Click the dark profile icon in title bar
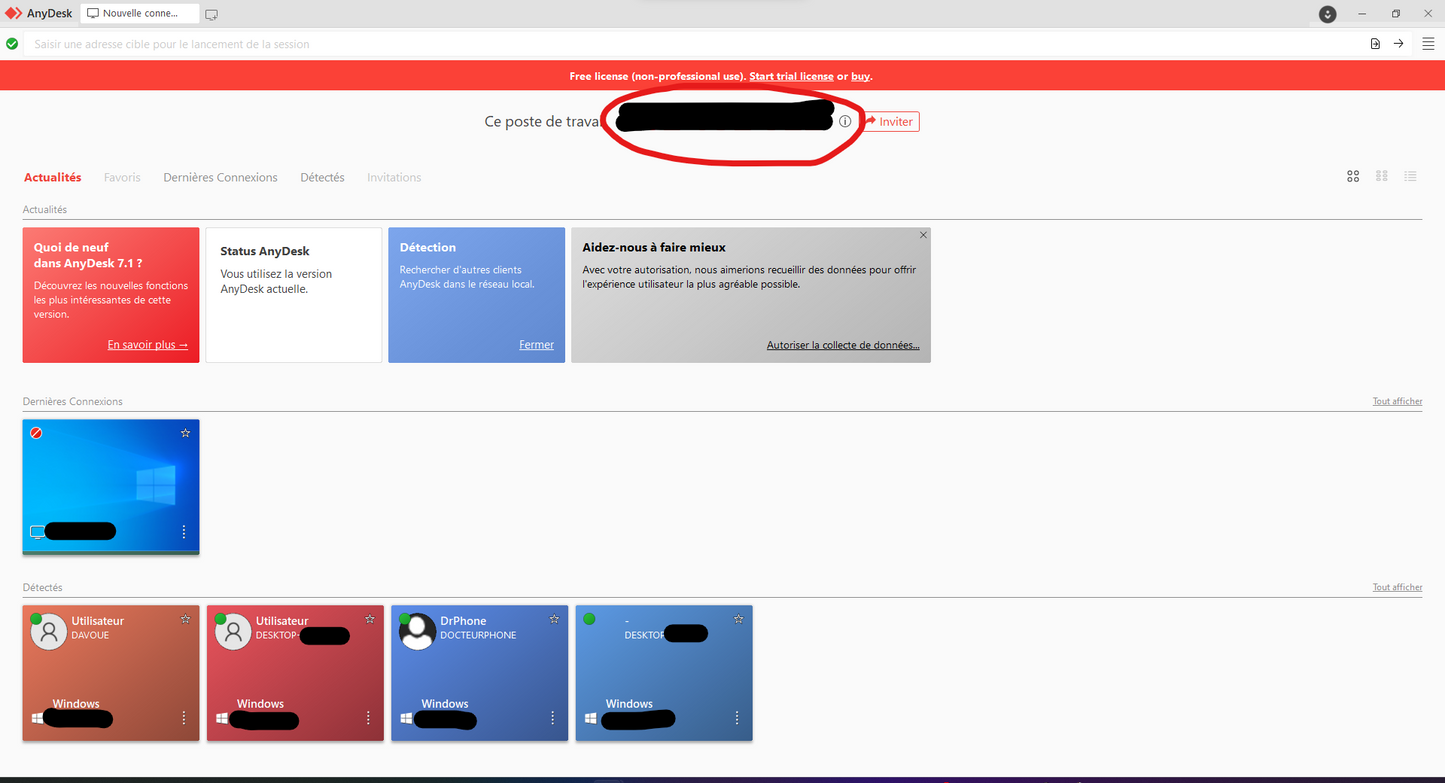Screen dimensions: 1445x783 1327,14
